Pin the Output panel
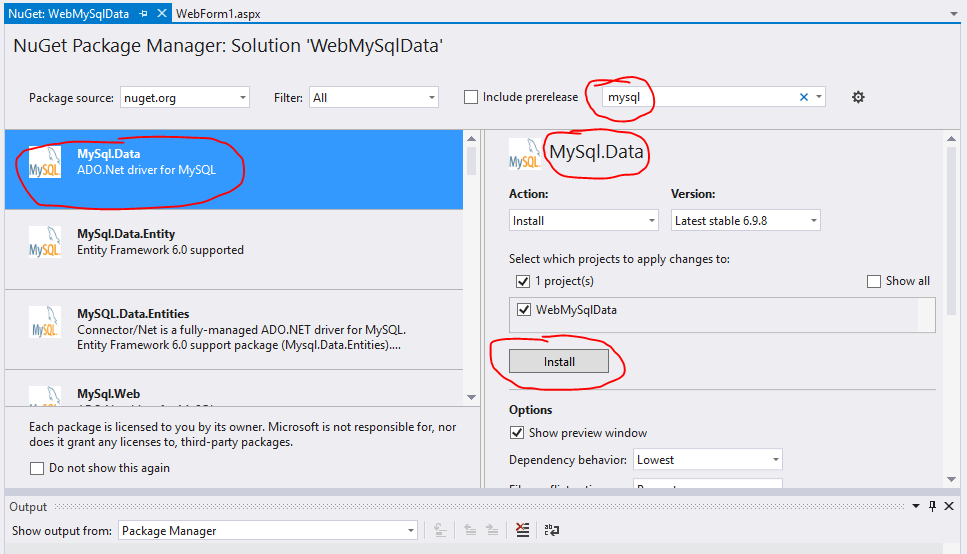The height and width of the screenshot is (554, 967). click(x=933, y=506)
